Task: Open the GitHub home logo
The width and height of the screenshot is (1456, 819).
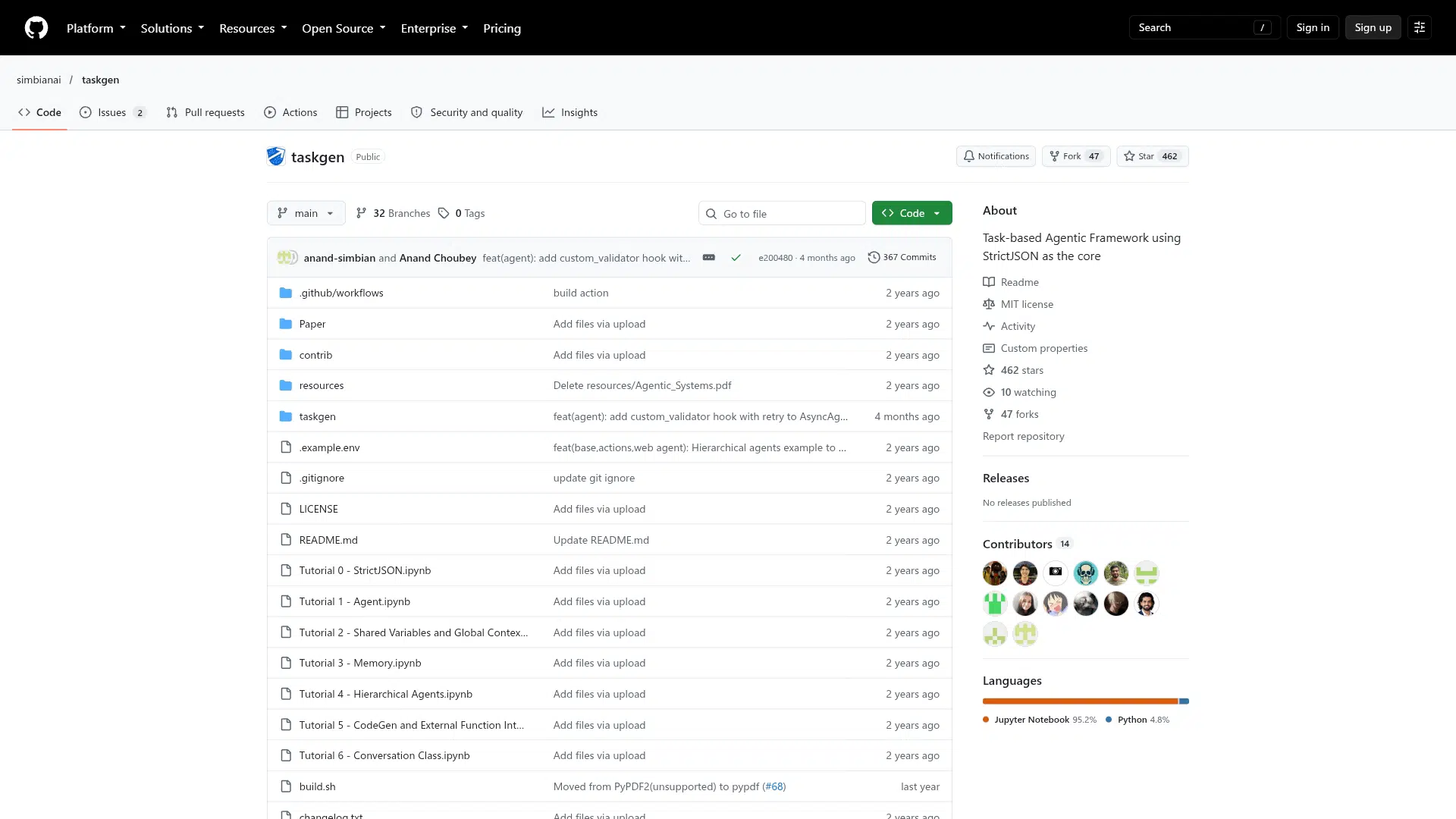Action: [x=36, y=28]
